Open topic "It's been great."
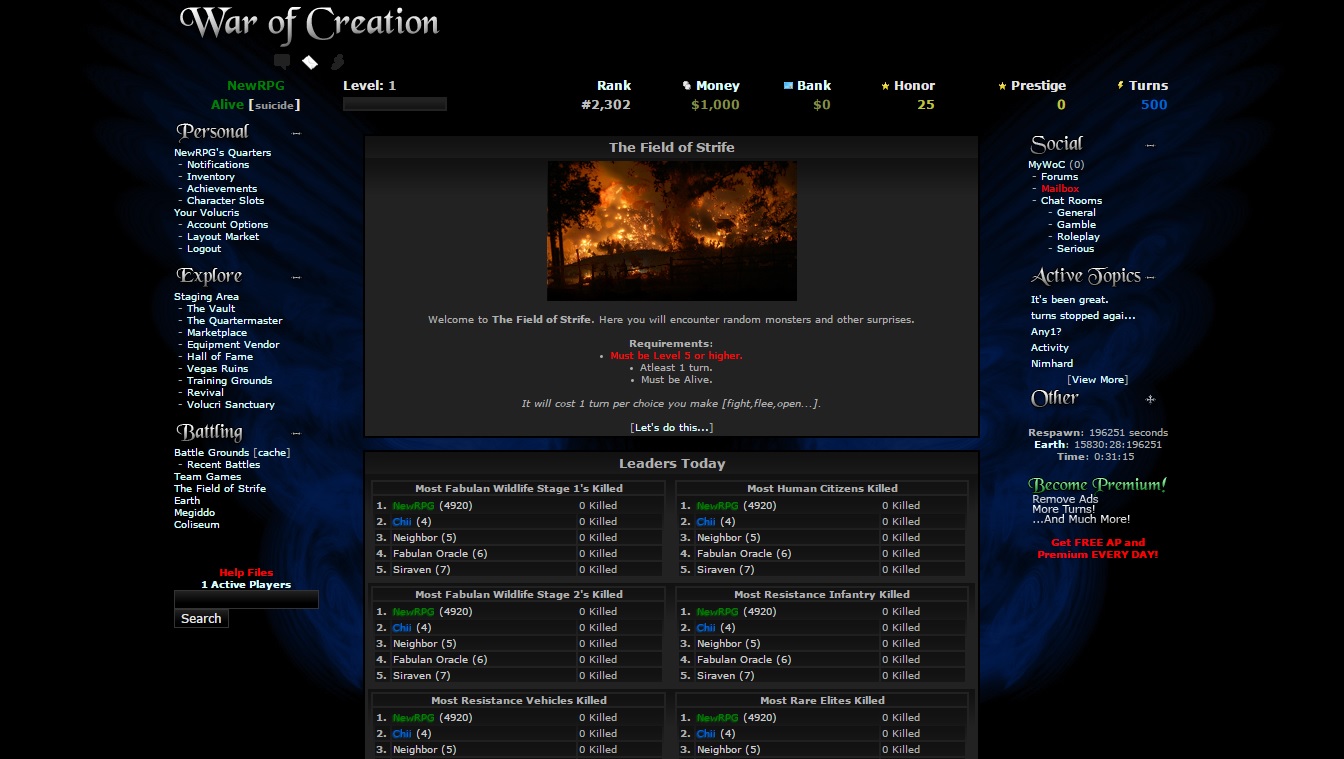 coord(1070,300)
